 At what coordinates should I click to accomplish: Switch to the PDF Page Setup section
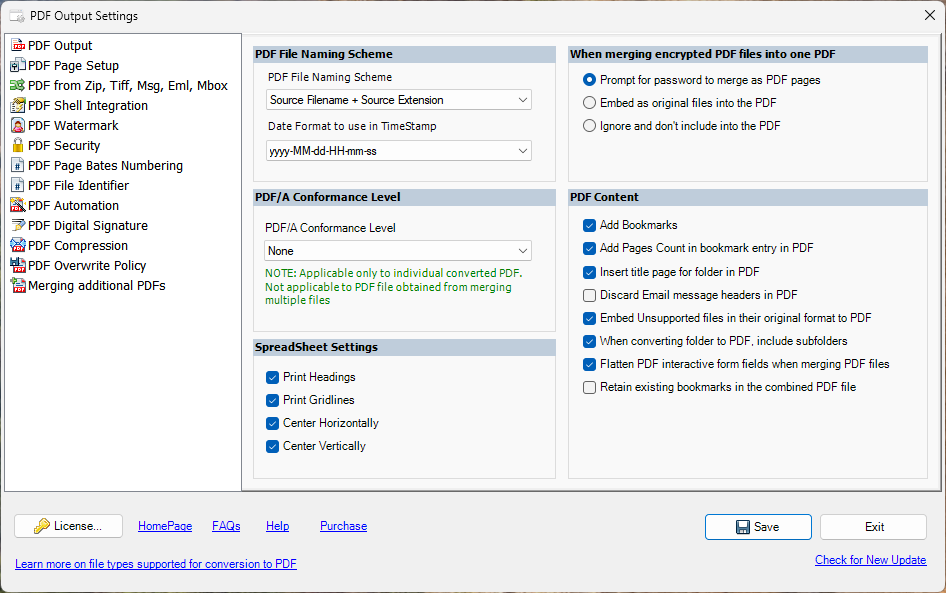point(73,66)
